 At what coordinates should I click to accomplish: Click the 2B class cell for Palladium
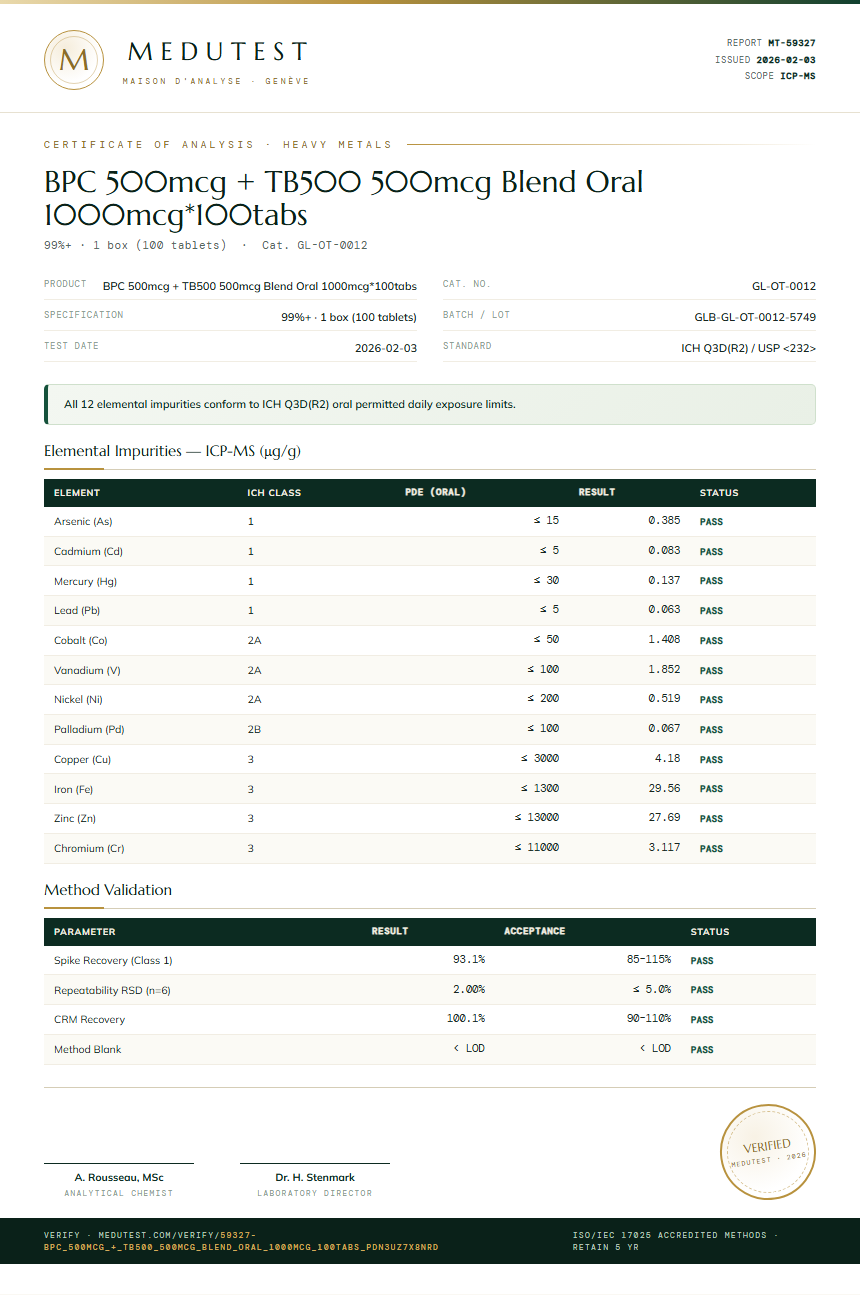pos(255,729)
